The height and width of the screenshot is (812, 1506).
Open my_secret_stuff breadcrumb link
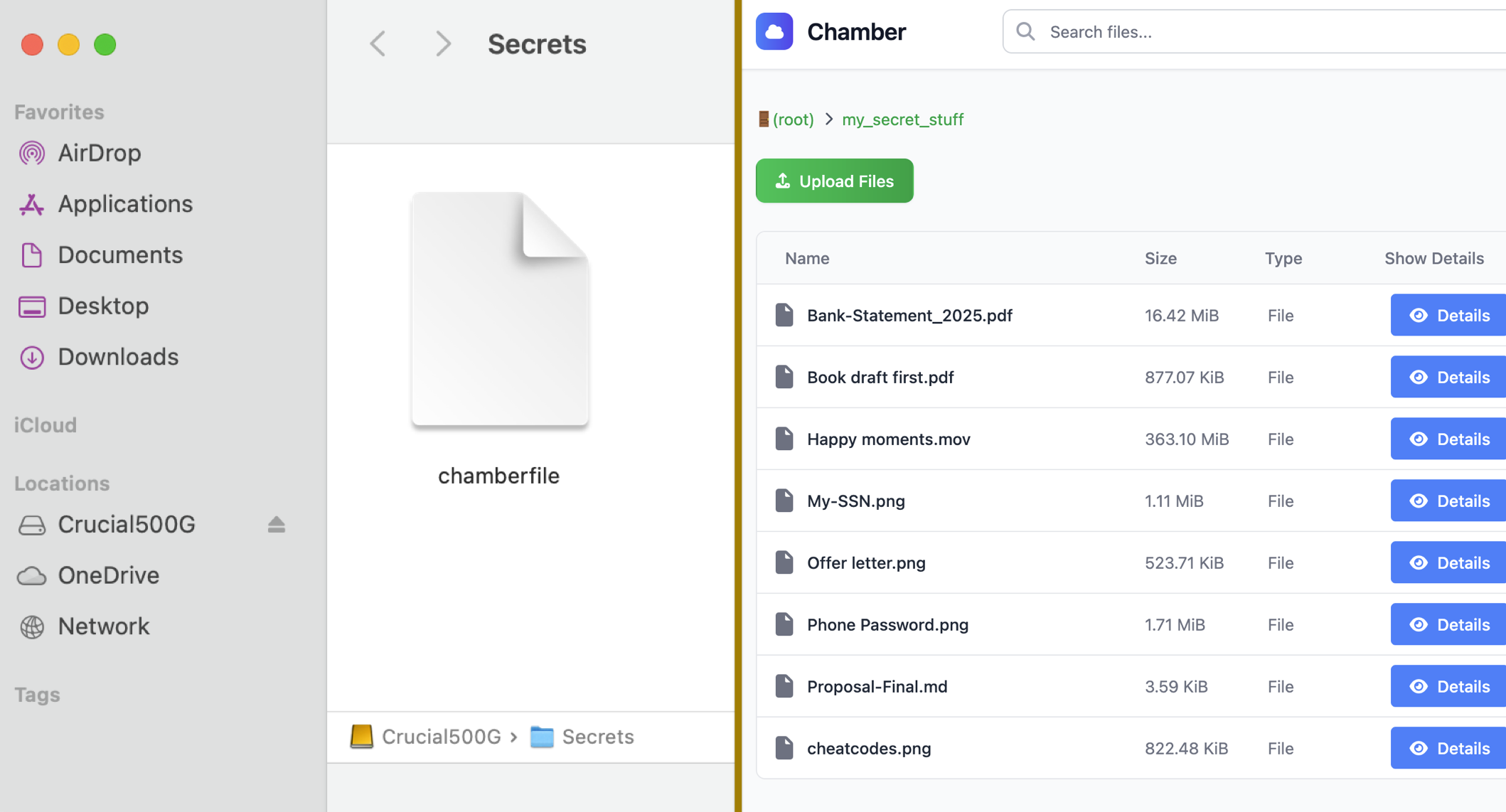(x=902, y=119)
